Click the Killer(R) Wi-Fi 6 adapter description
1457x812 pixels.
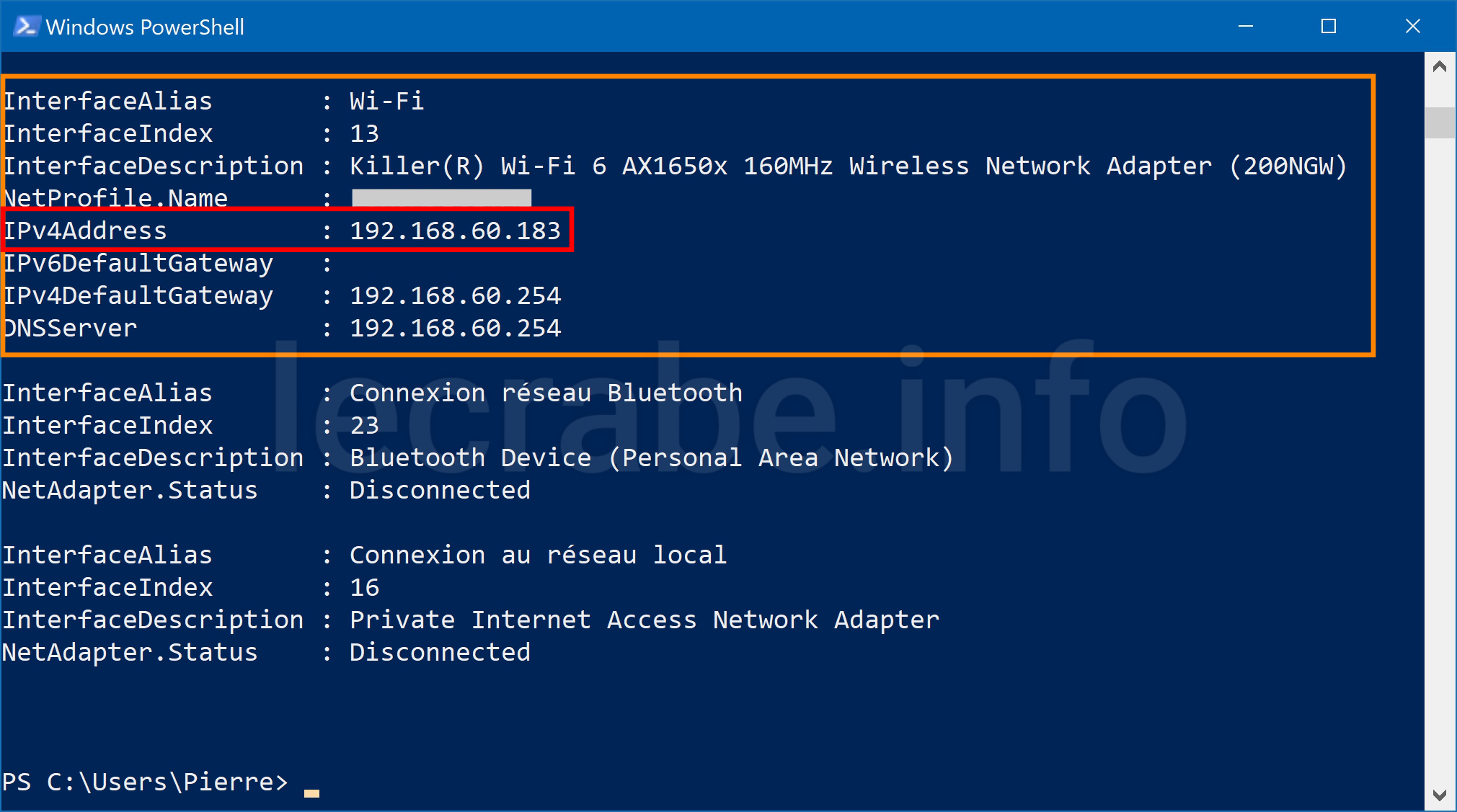[x=849, y=166]
